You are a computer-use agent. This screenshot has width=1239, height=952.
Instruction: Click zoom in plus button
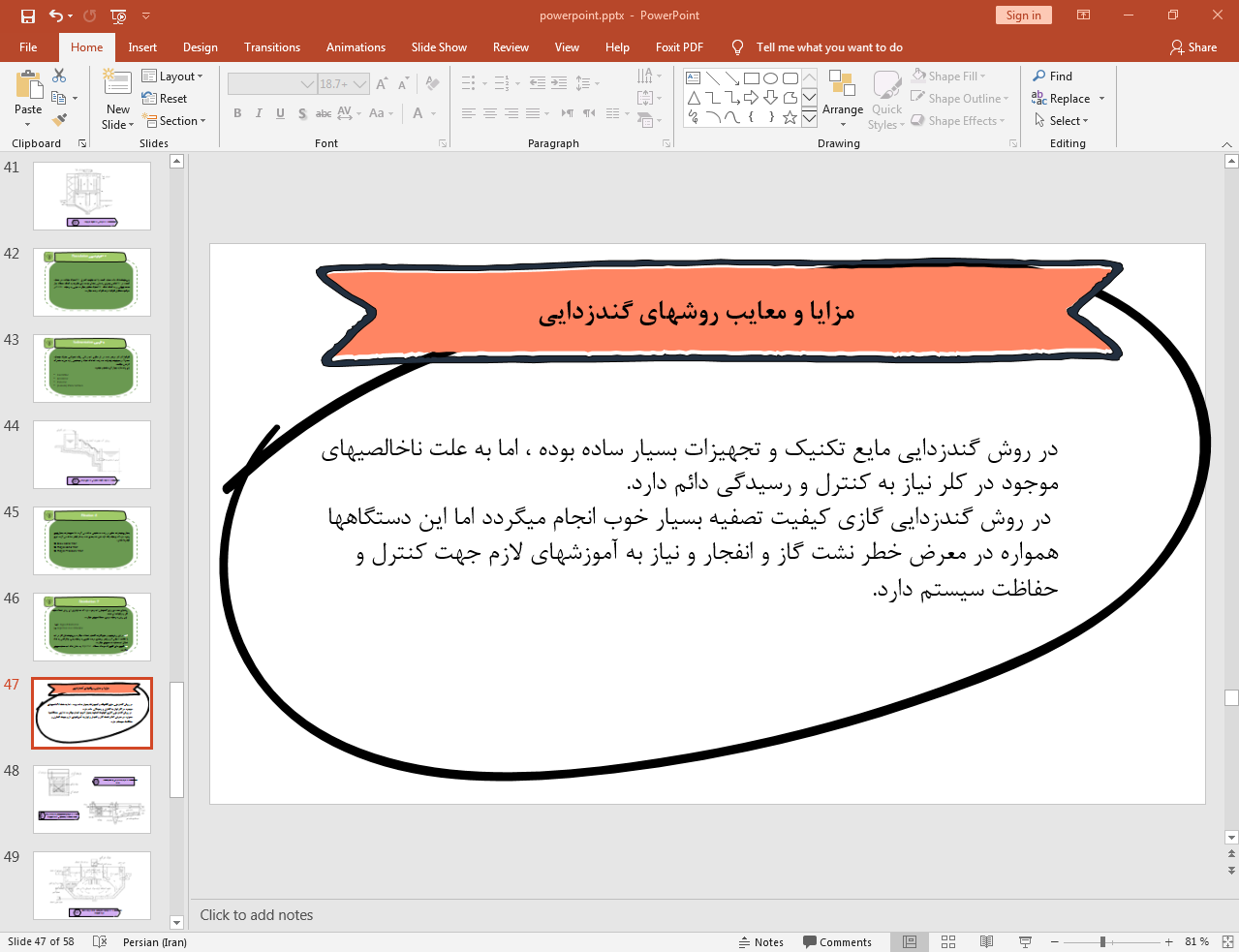[1169, 941]
